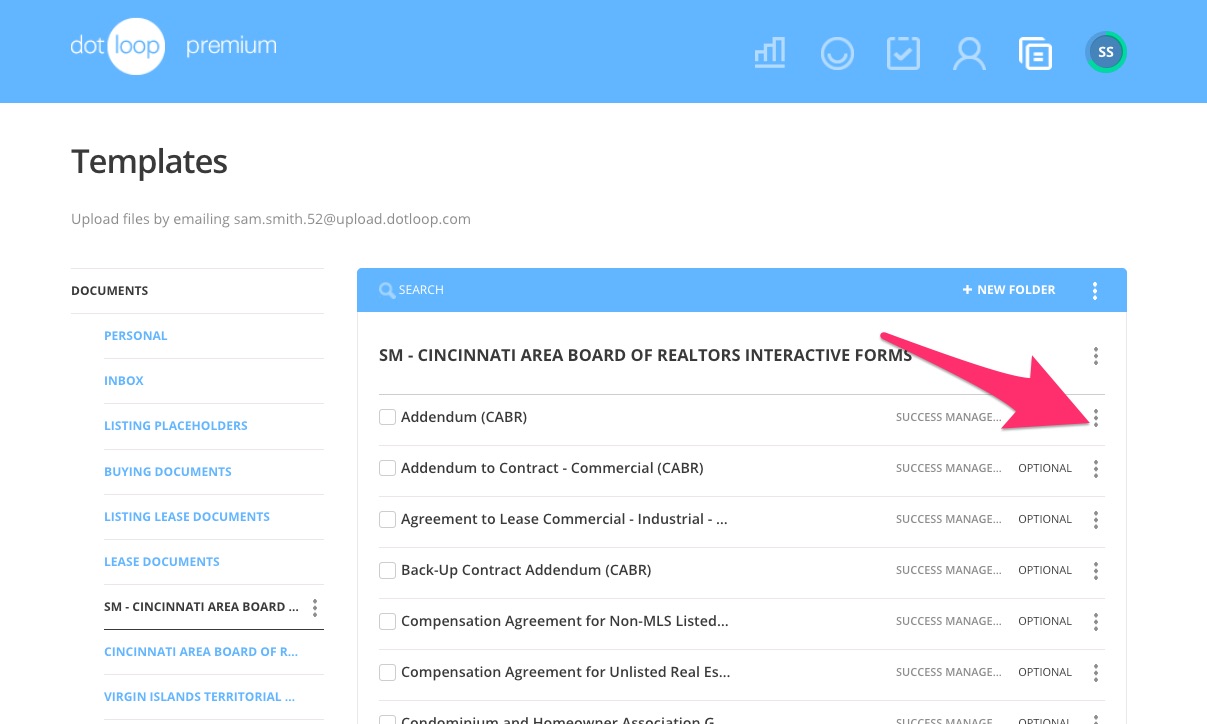
Task: Open Agreement to Lease Commercial document
Action: 563,519
